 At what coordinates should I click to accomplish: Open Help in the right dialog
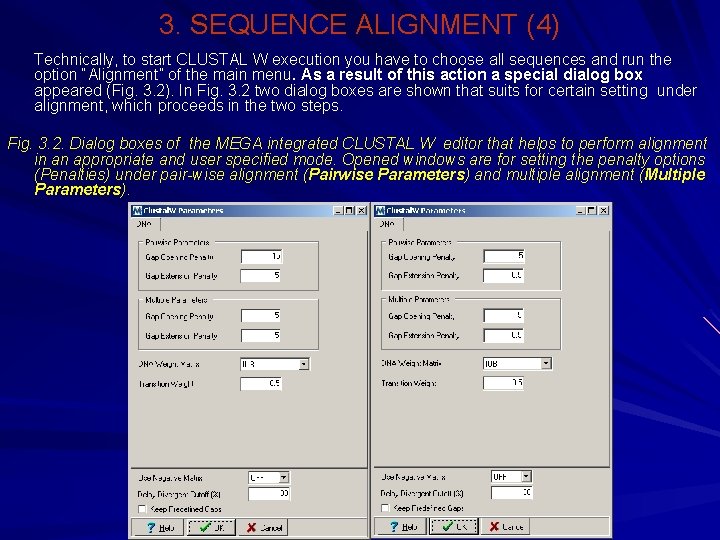[x=401, y=526]
